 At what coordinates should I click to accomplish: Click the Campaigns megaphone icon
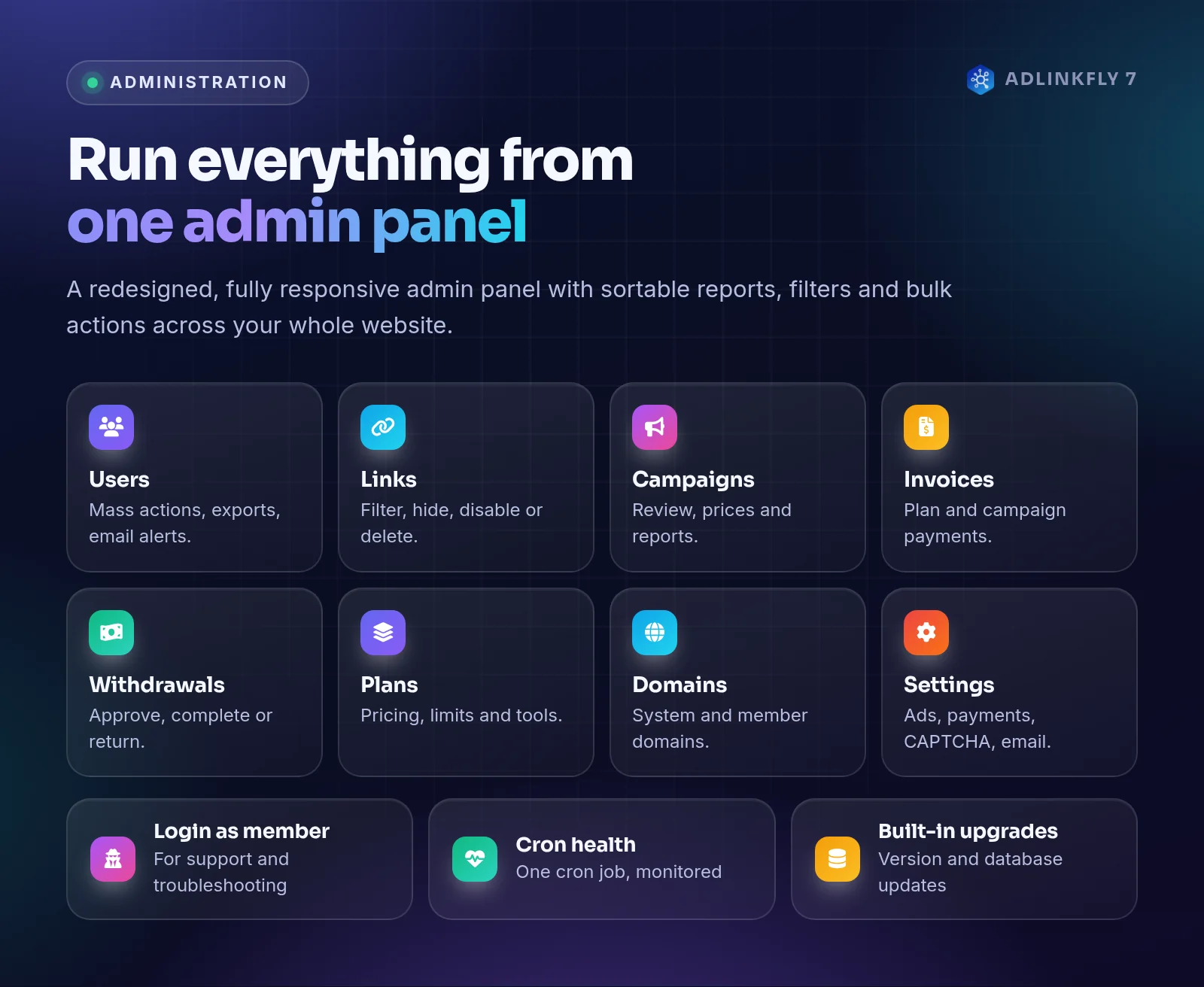click(x=655, y=427)
